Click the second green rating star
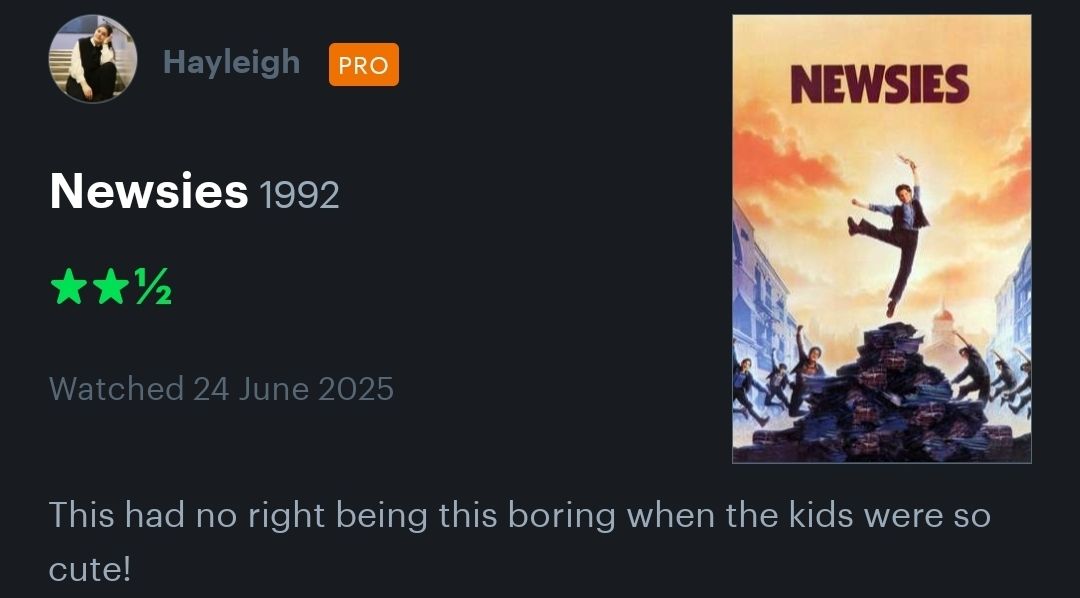This screenshot has width=1080, height=598. pyautogui.click(x=109, y=289)
